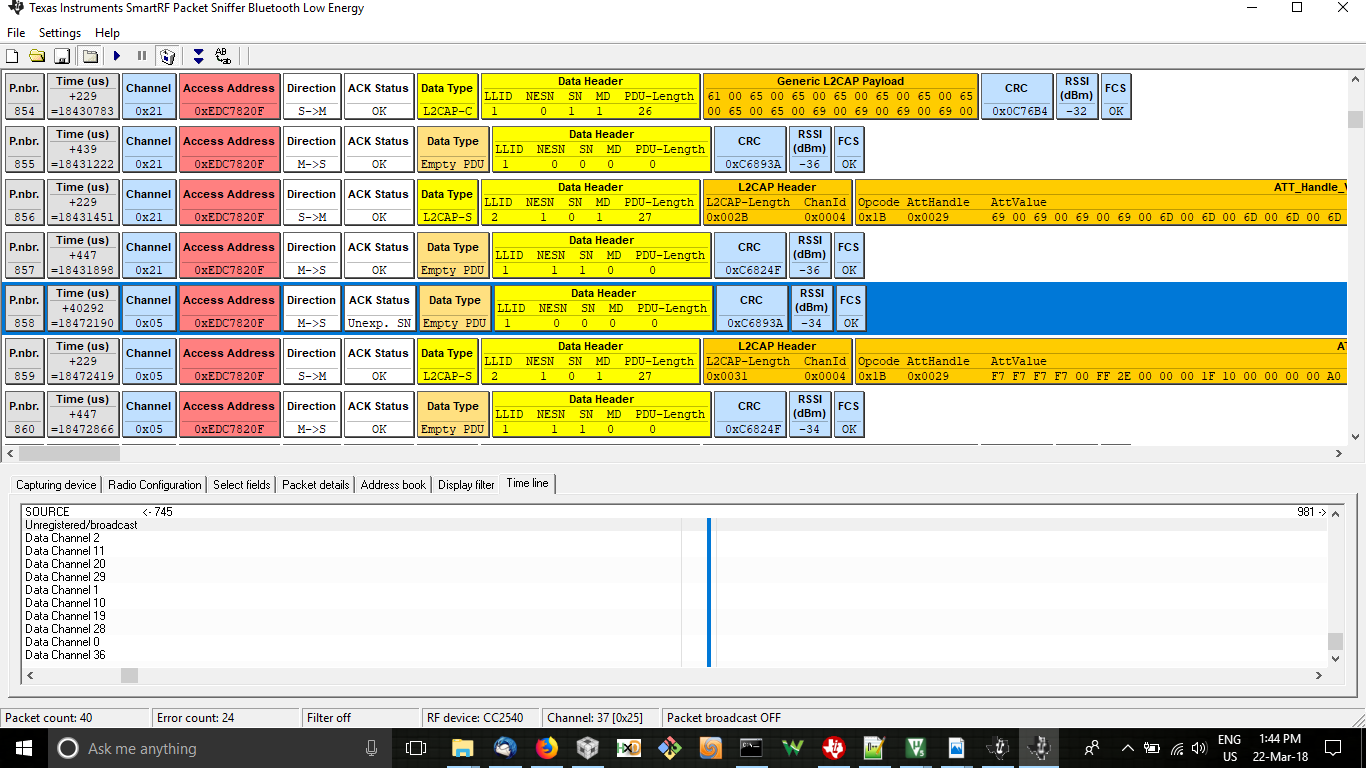The height and width of the screenshot is (768, 1366).
Task: Open the Packet details tab
Action: pyautogui.click(x=316, y=485)
